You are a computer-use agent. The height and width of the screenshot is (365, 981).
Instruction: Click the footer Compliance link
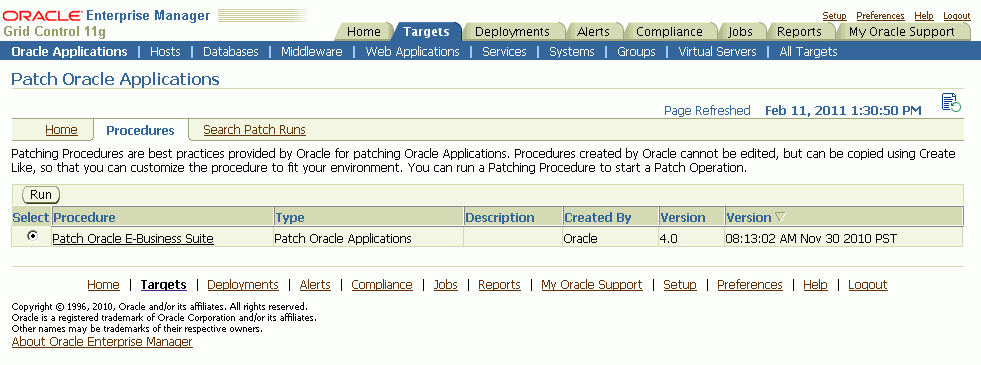coord(382,285)
